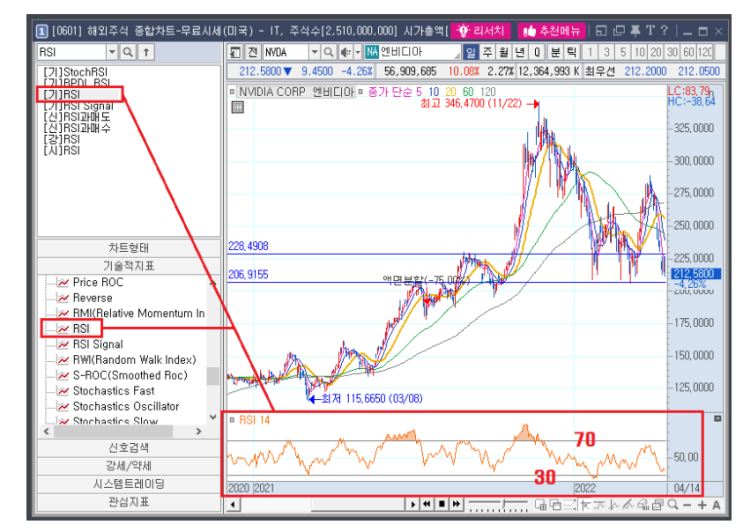Click the chart zoom-in plus icon
Screen dimensions: 743x532
[702, 505]
